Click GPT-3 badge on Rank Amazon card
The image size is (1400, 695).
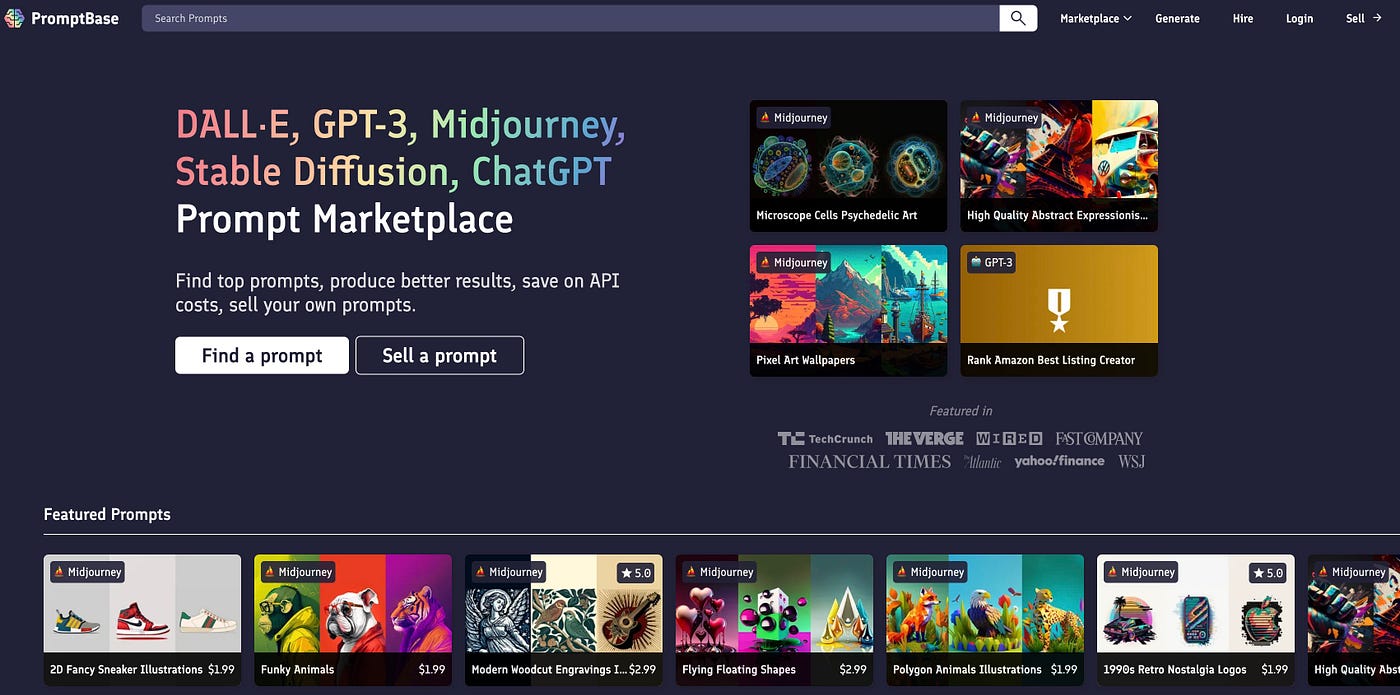point(991,263)
